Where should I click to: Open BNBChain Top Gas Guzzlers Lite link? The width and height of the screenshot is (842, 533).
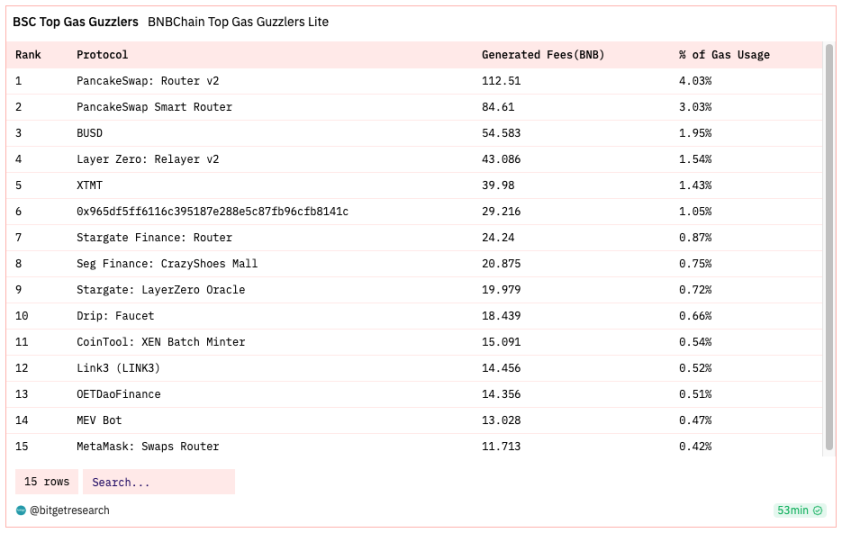pyautogui.click(x=238, y=22)
